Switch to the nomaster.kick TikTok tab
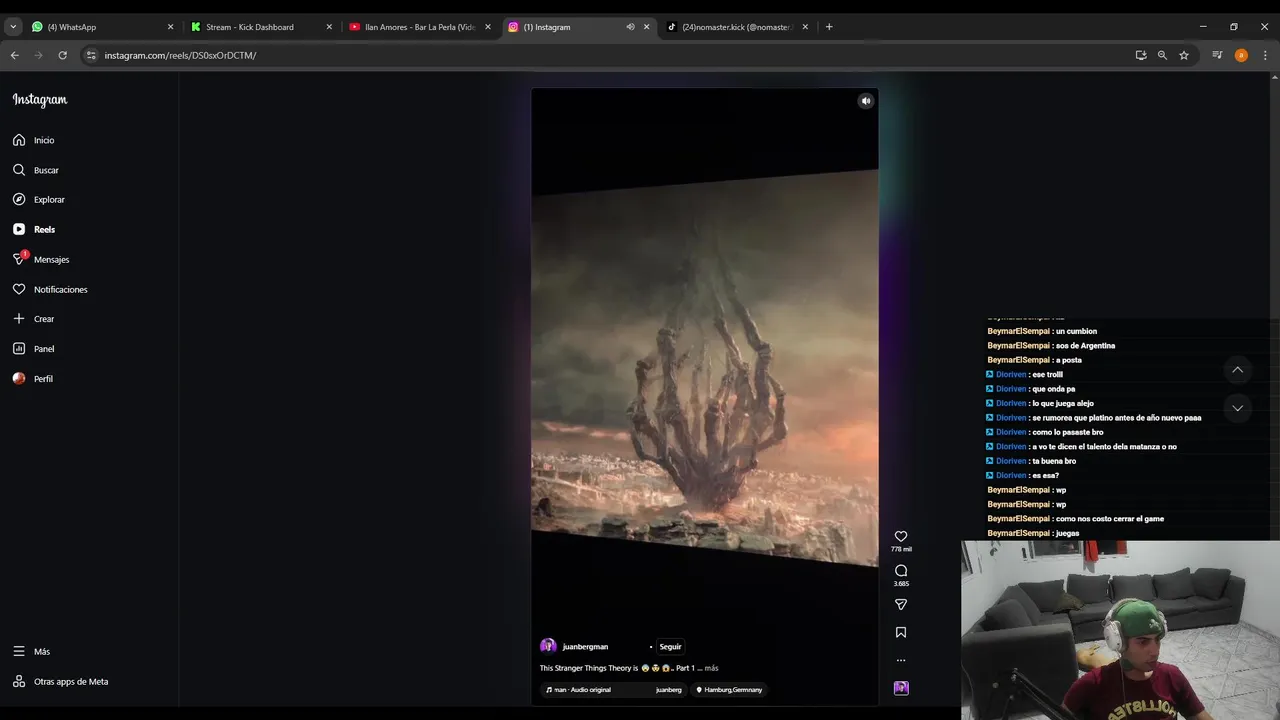Image resolution: width=1280 pixels, height=720 pixels. (737, 27)
